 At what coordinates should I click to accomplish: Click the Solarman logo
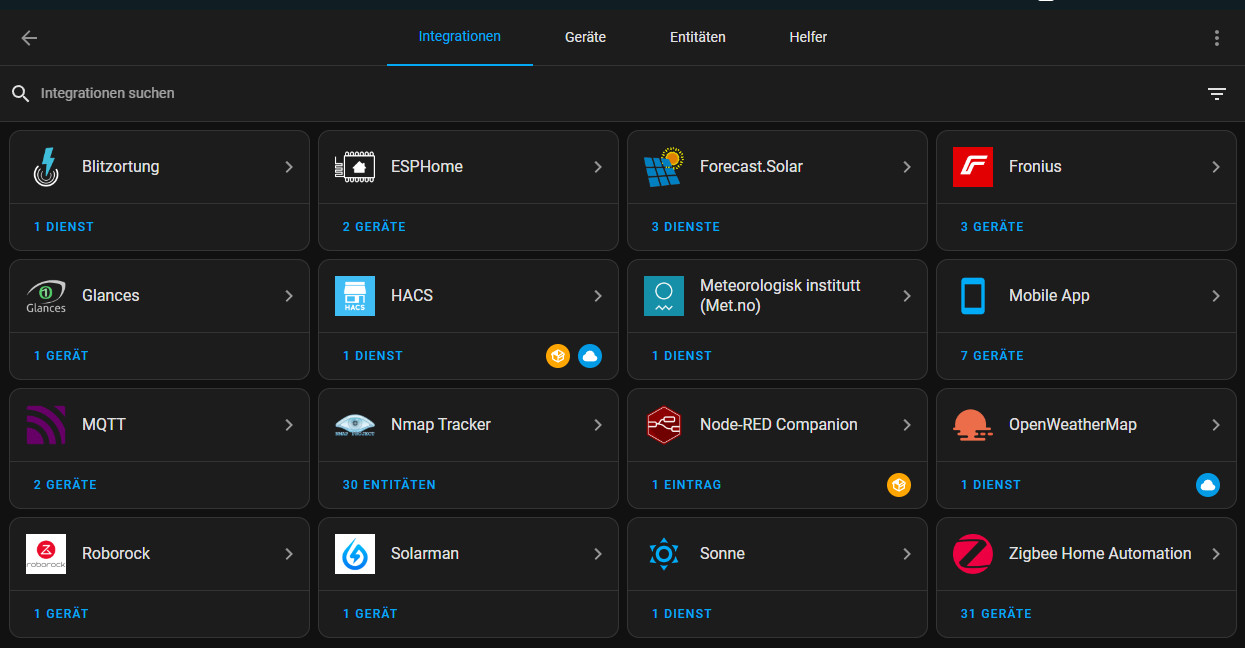(354, 554)
